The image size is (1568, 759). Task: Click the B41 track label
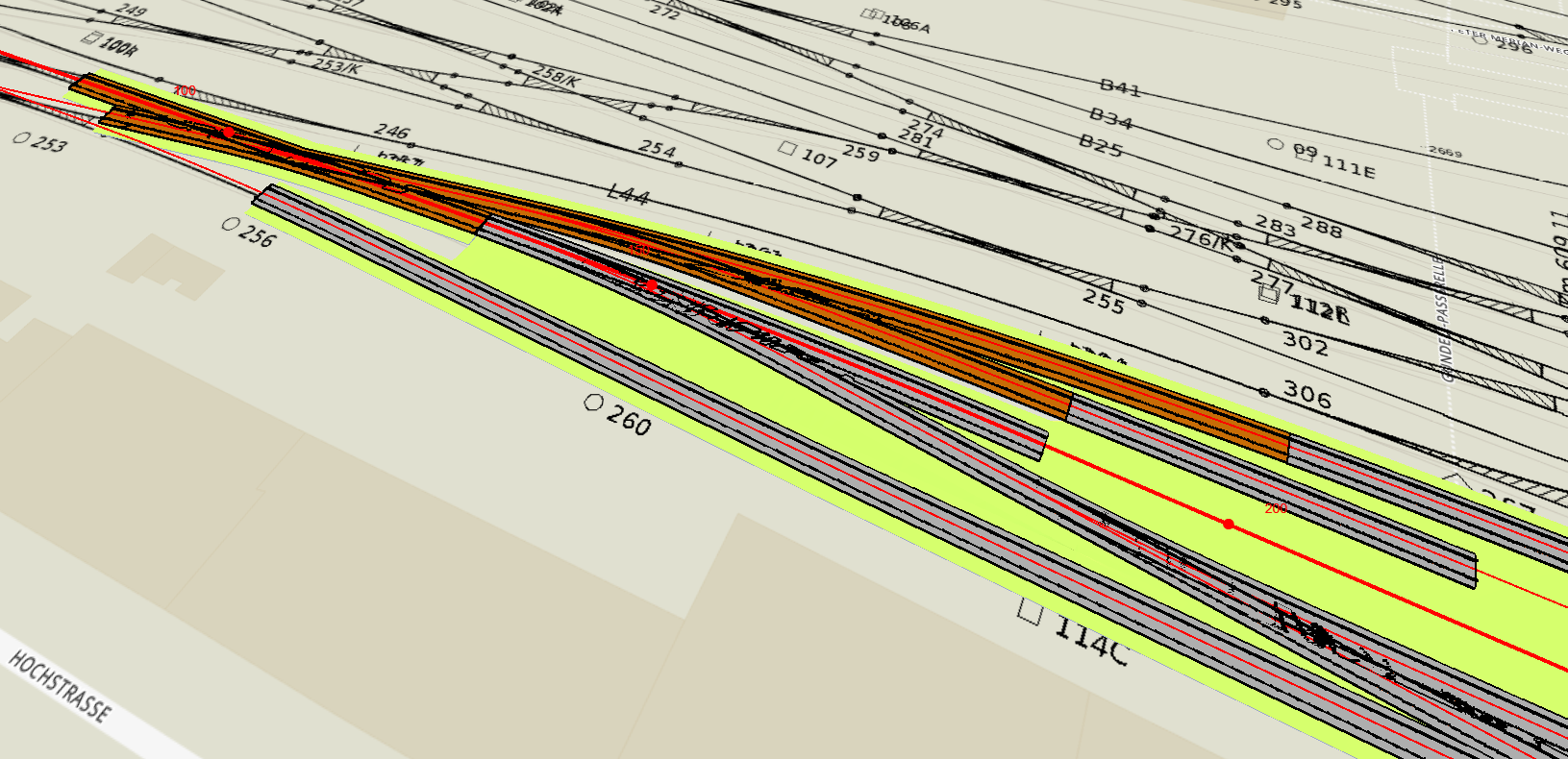pyautogui.click(x=1120, y=88)
